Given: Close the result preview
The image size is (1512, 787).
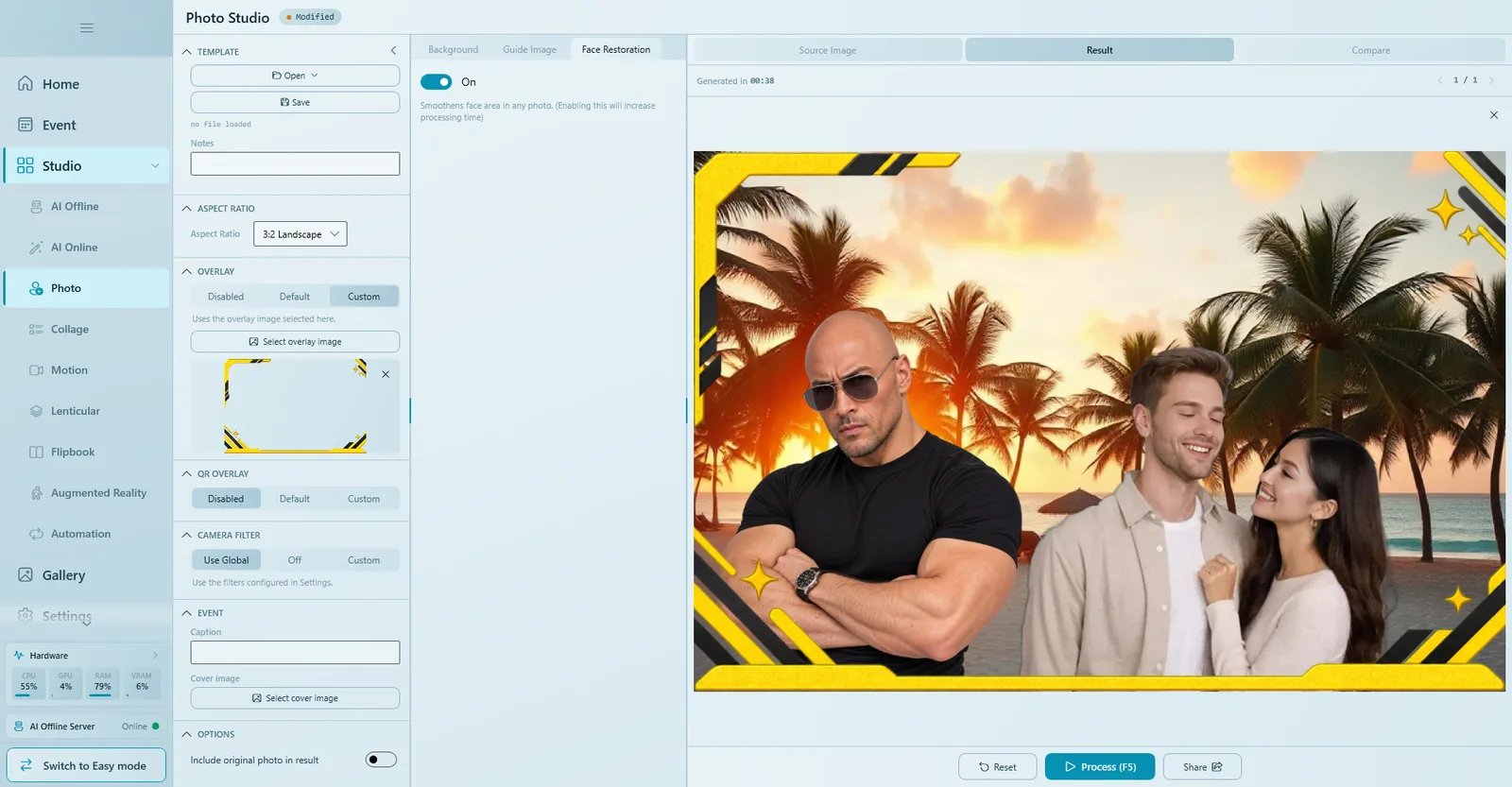Looking at the screenshot, I should (1494, 115).
